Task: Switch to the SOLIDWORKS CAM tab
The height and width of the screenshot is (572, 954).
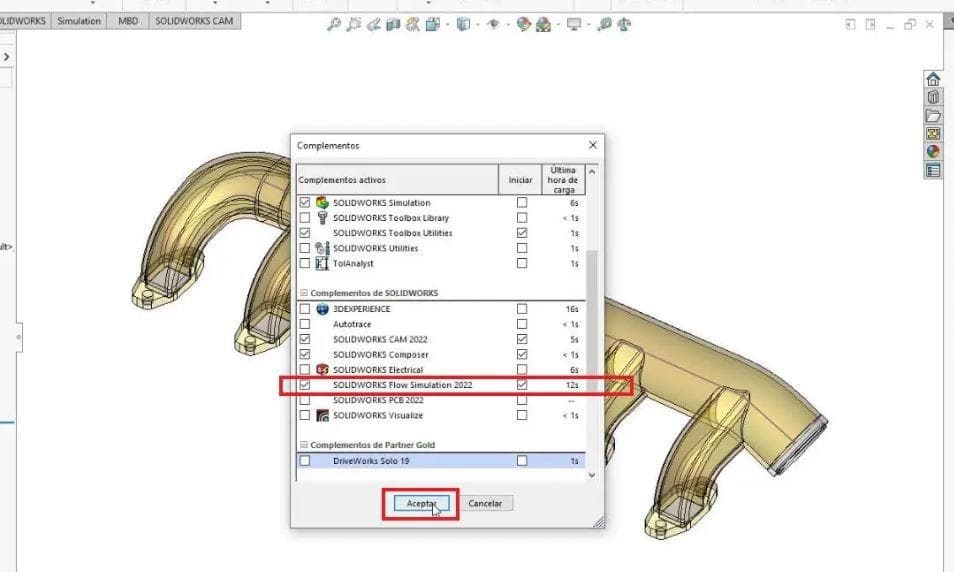Action: [x=194, y=21]
